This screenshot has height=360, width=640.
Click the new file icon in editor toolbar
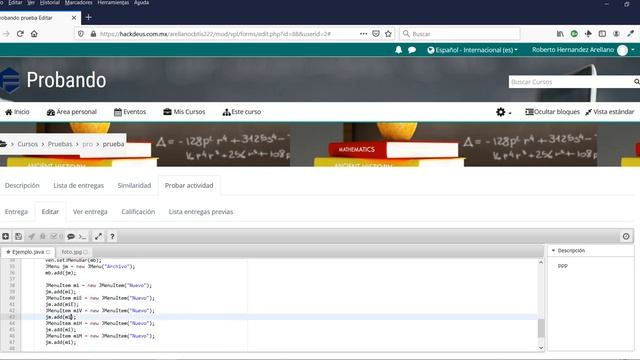tap(5, 236)
